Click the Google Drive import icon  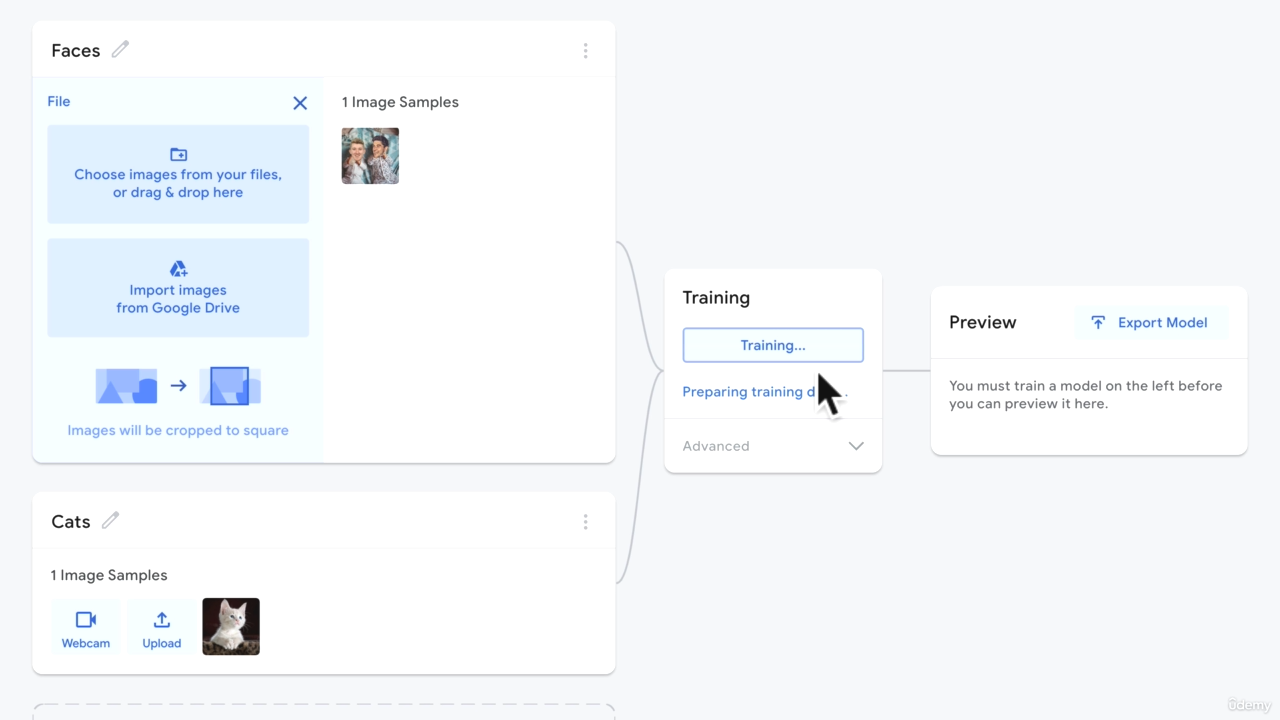[x=178, y=269]
